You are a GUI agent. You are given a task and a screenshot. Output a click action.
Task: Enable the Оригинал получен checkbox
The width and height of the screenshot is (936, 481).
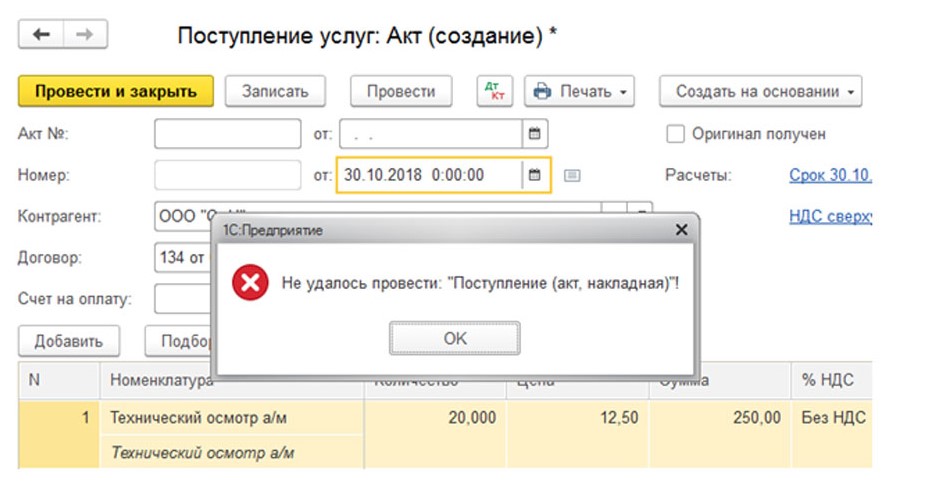pyautogui.click(x=675, y=134)
